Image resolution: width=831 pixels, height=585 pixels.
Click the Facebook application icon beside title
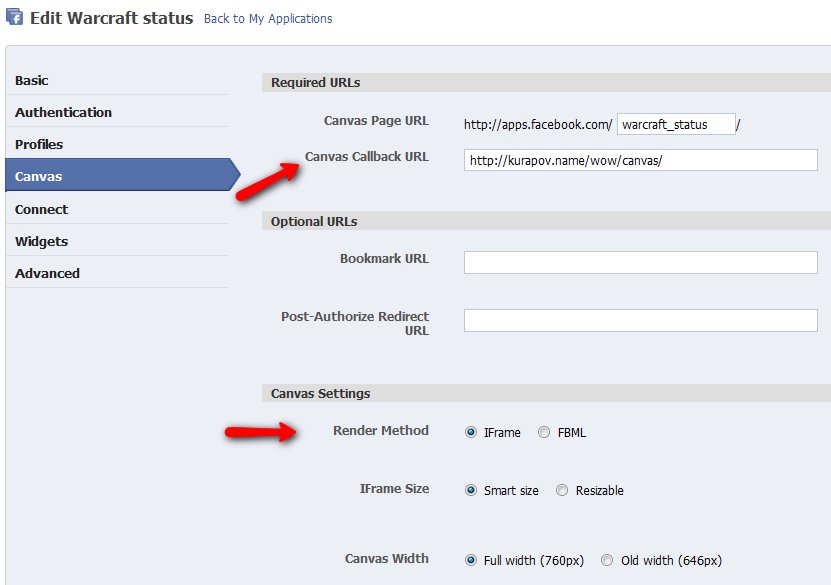click(15, 18)
